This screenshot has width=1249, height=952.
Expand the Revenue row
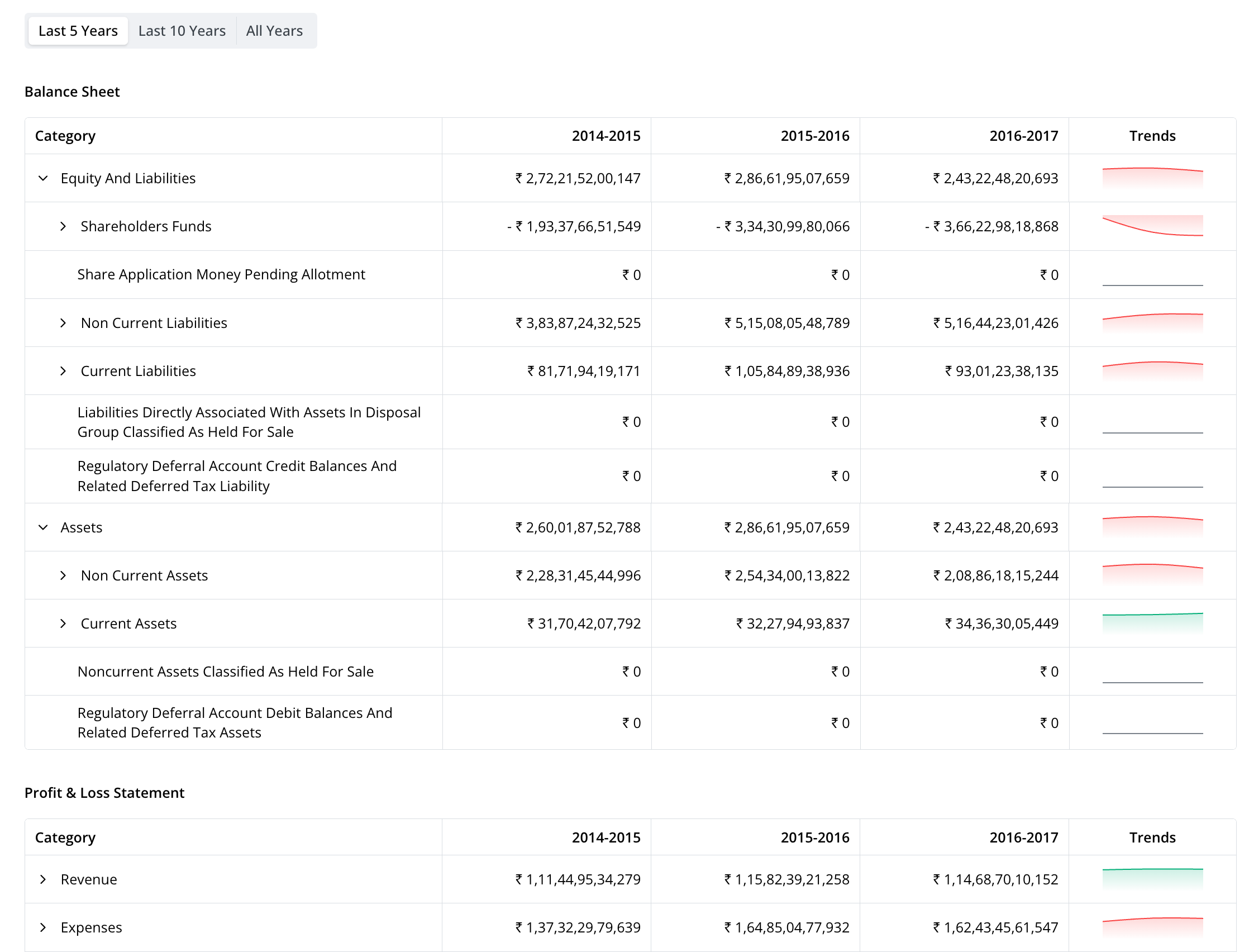[43, 879]
